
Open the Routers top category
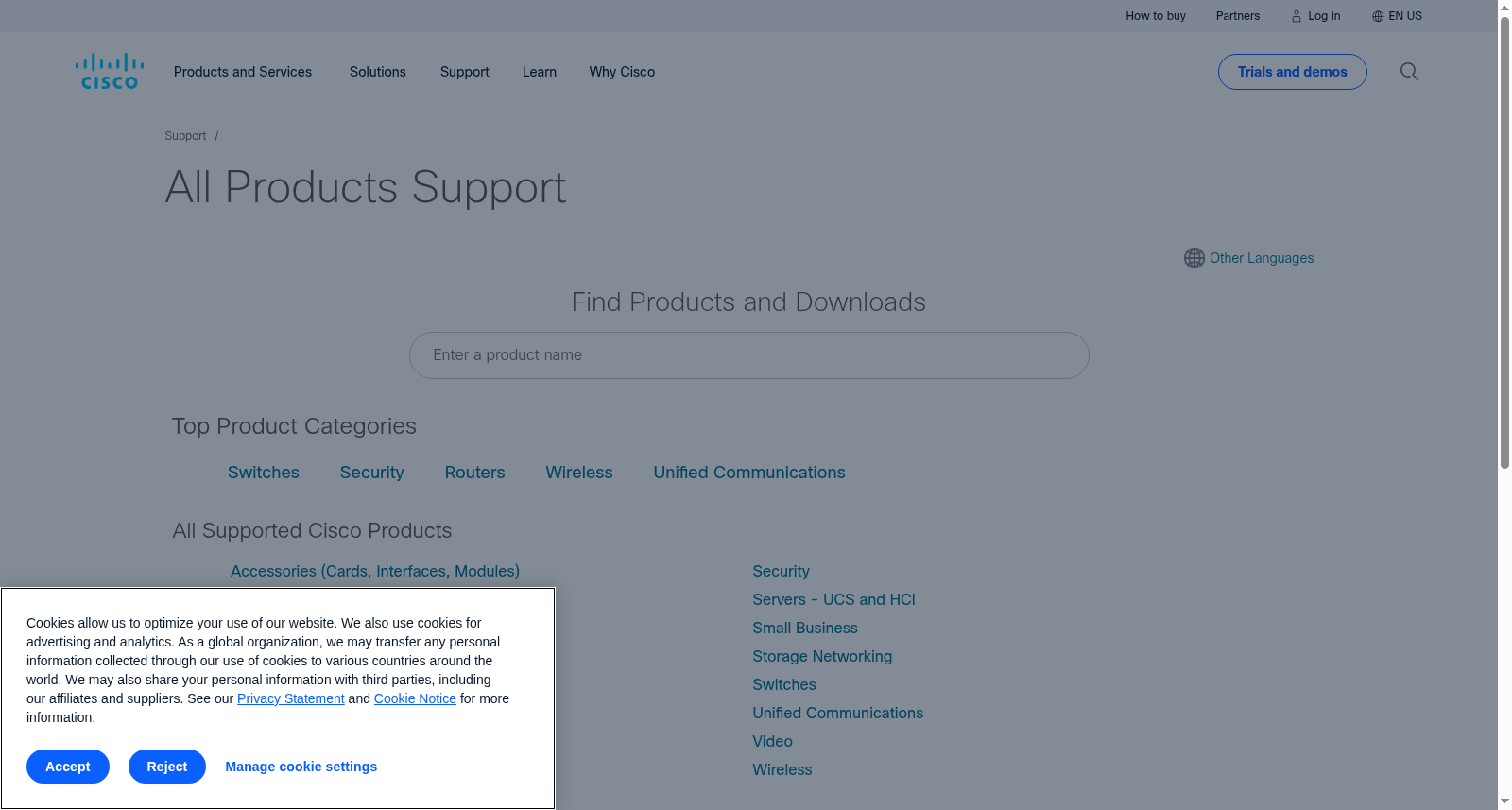click(475, 473)
